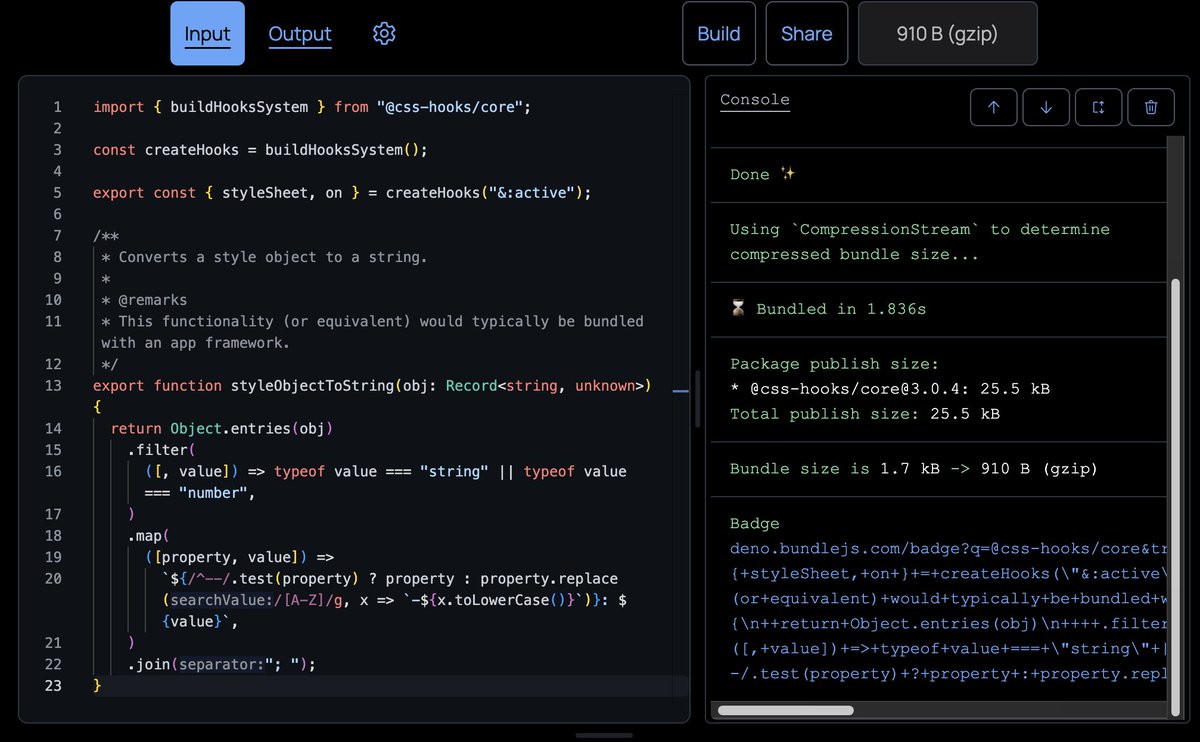Viewport: 1200px width, 742px height.
Task: Click ".filter(" on line 15
Action: pos(162,450)
